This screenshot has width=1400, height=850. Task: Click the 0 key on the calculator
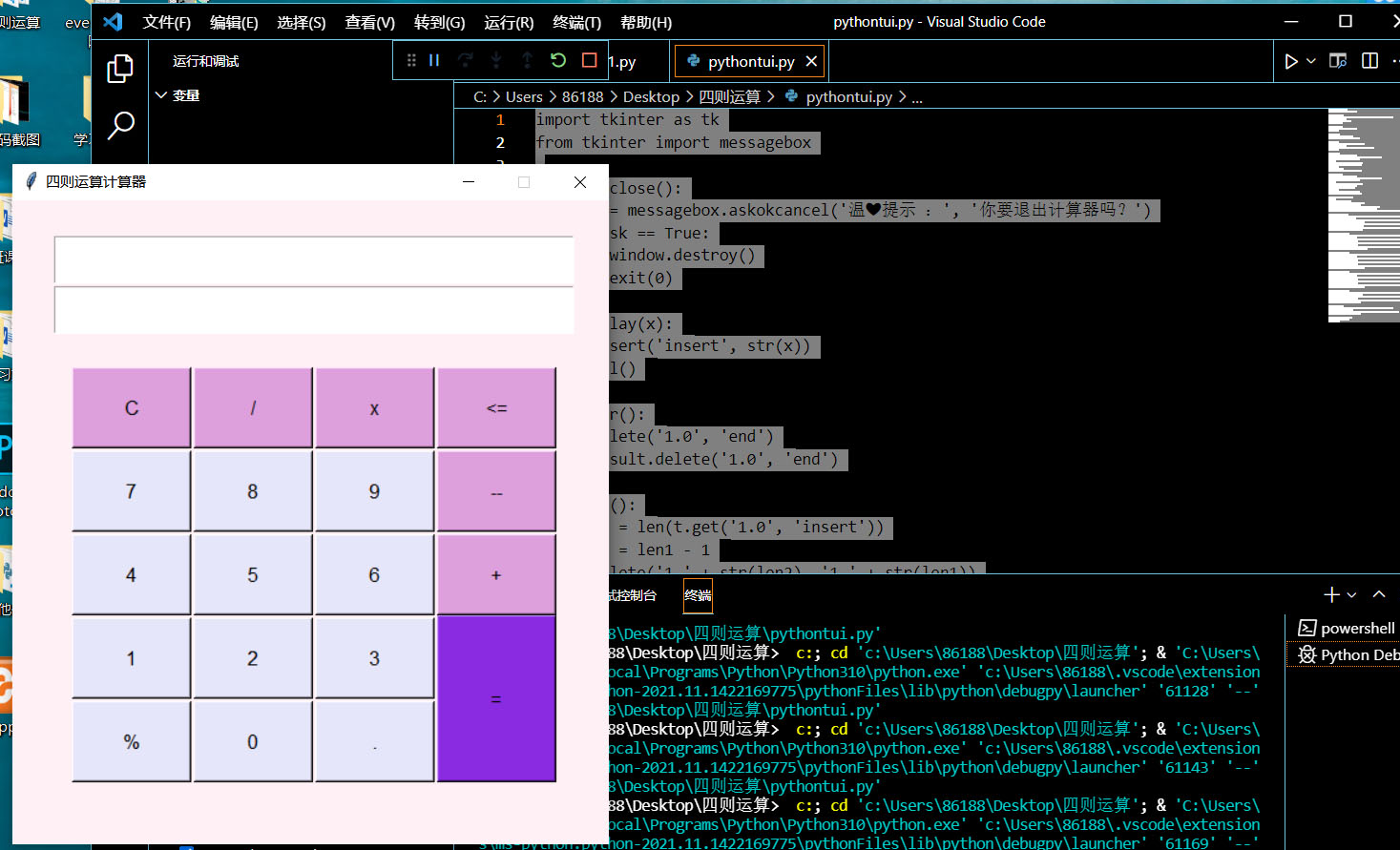click(253, 741)
